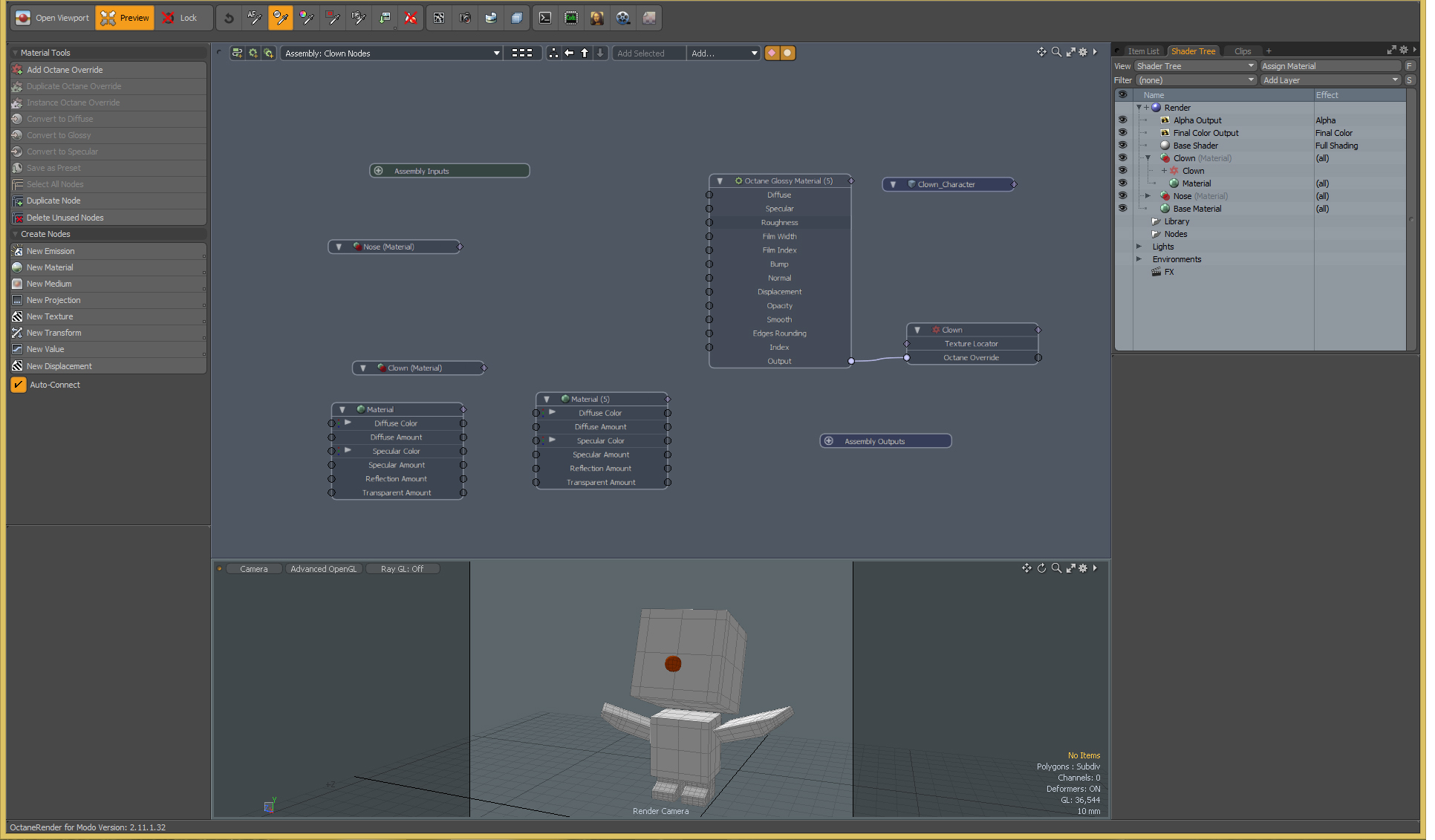Click Octane Glossy Material Roughness input
The height and width of the screenshot is (840, 1435).
(x=709, y=223)
